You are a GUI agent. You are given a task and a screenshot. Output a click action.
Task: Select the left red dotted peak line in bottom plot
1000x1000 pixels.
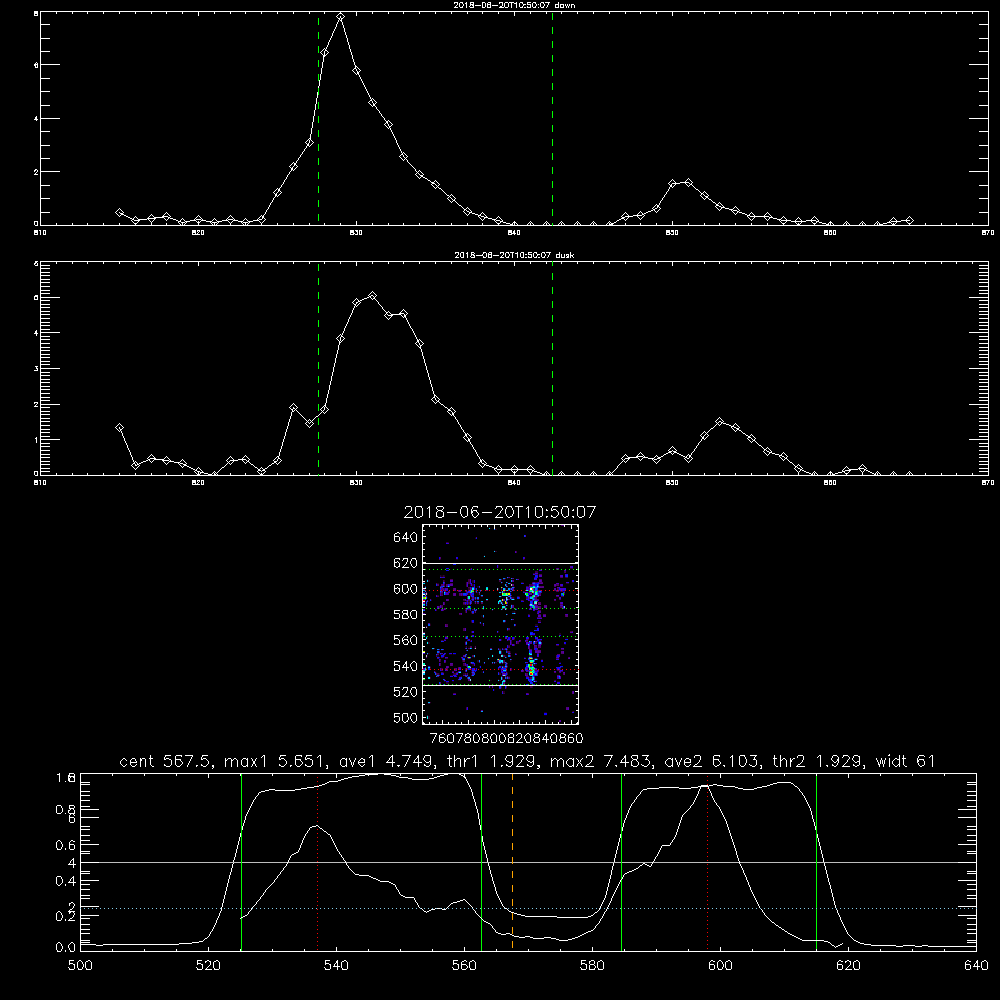pyautogui.click(x=318, y=861)
